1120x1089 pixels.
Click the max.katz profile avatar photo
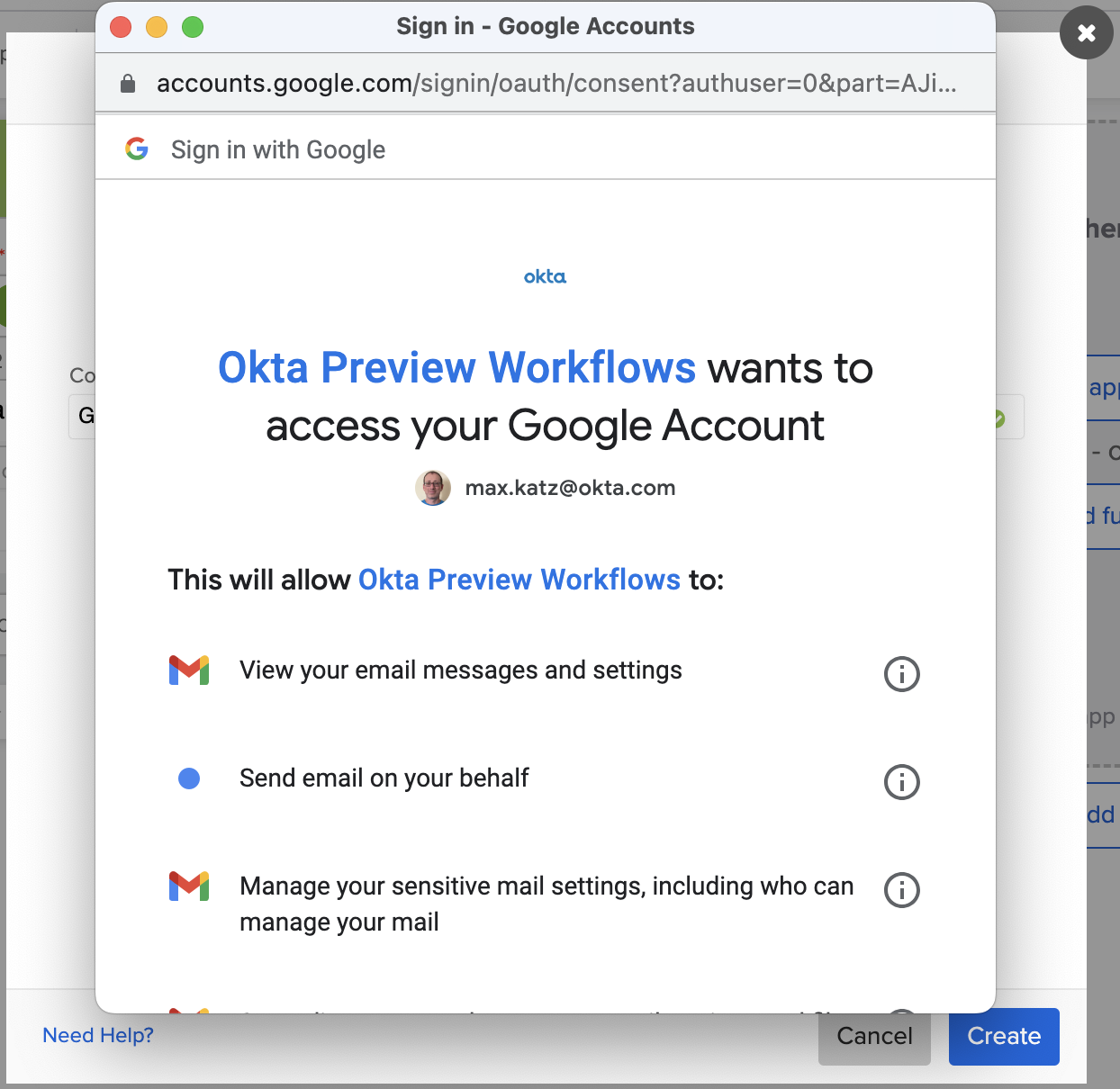[433, 488]
